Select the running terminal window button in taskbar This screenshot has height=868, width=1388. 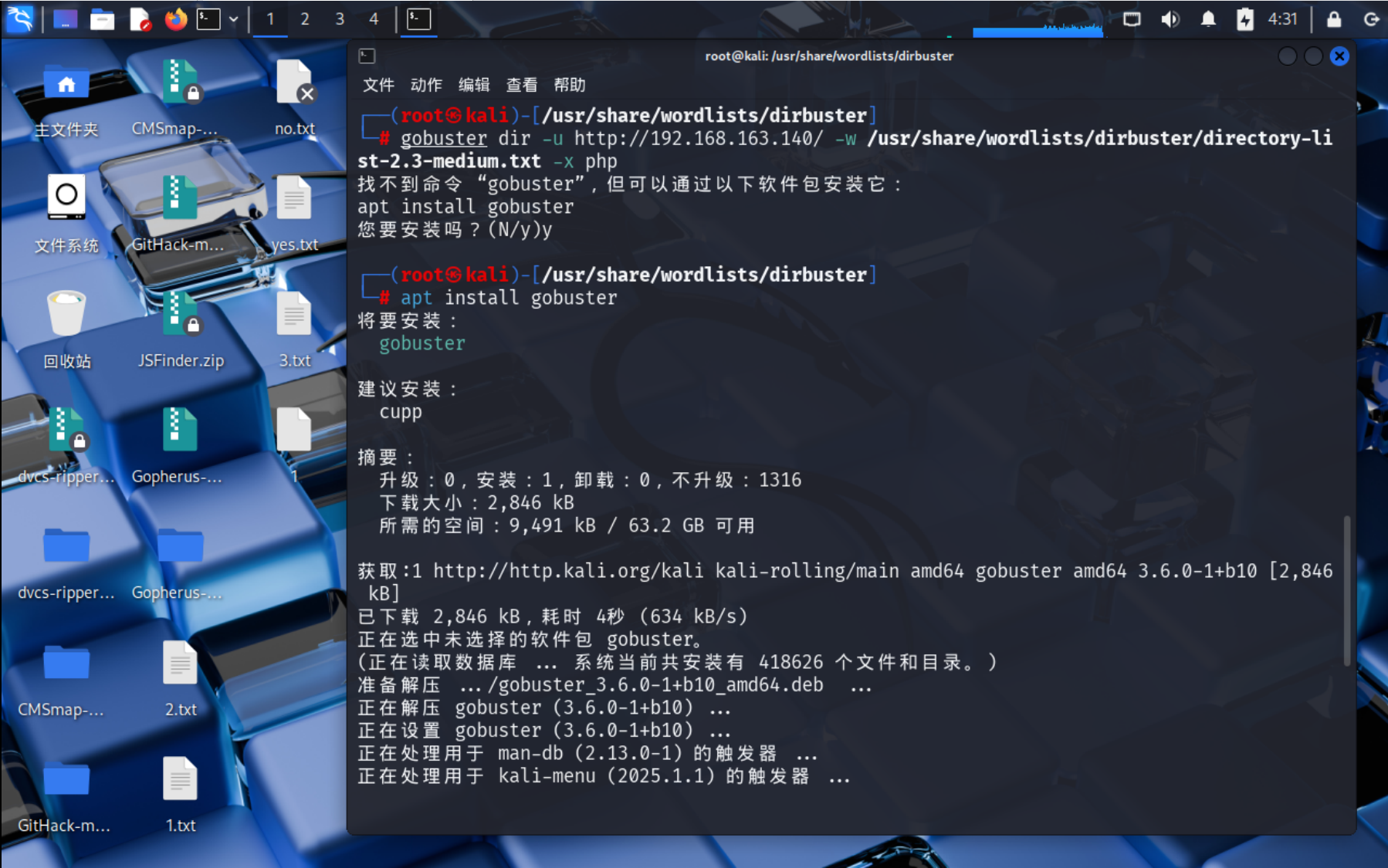[x=418, y=19]
